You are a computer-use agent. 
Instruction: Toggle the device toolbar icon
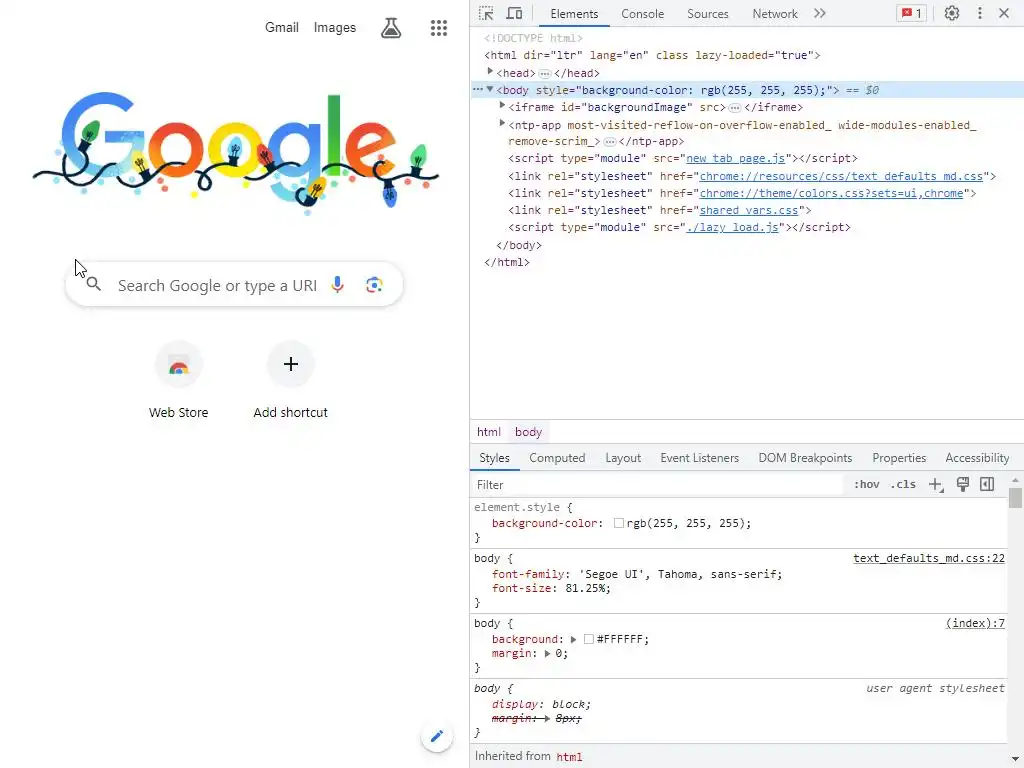pos(515,13)
